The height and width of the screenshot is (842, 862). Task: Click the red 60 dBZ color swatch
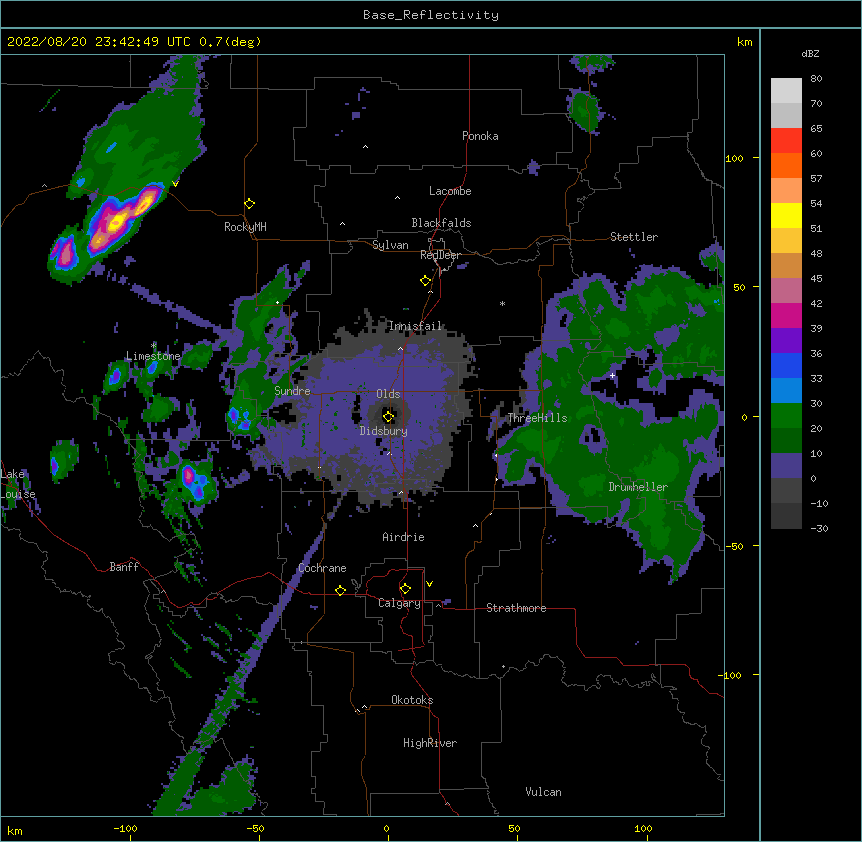(x=786, y=140)
